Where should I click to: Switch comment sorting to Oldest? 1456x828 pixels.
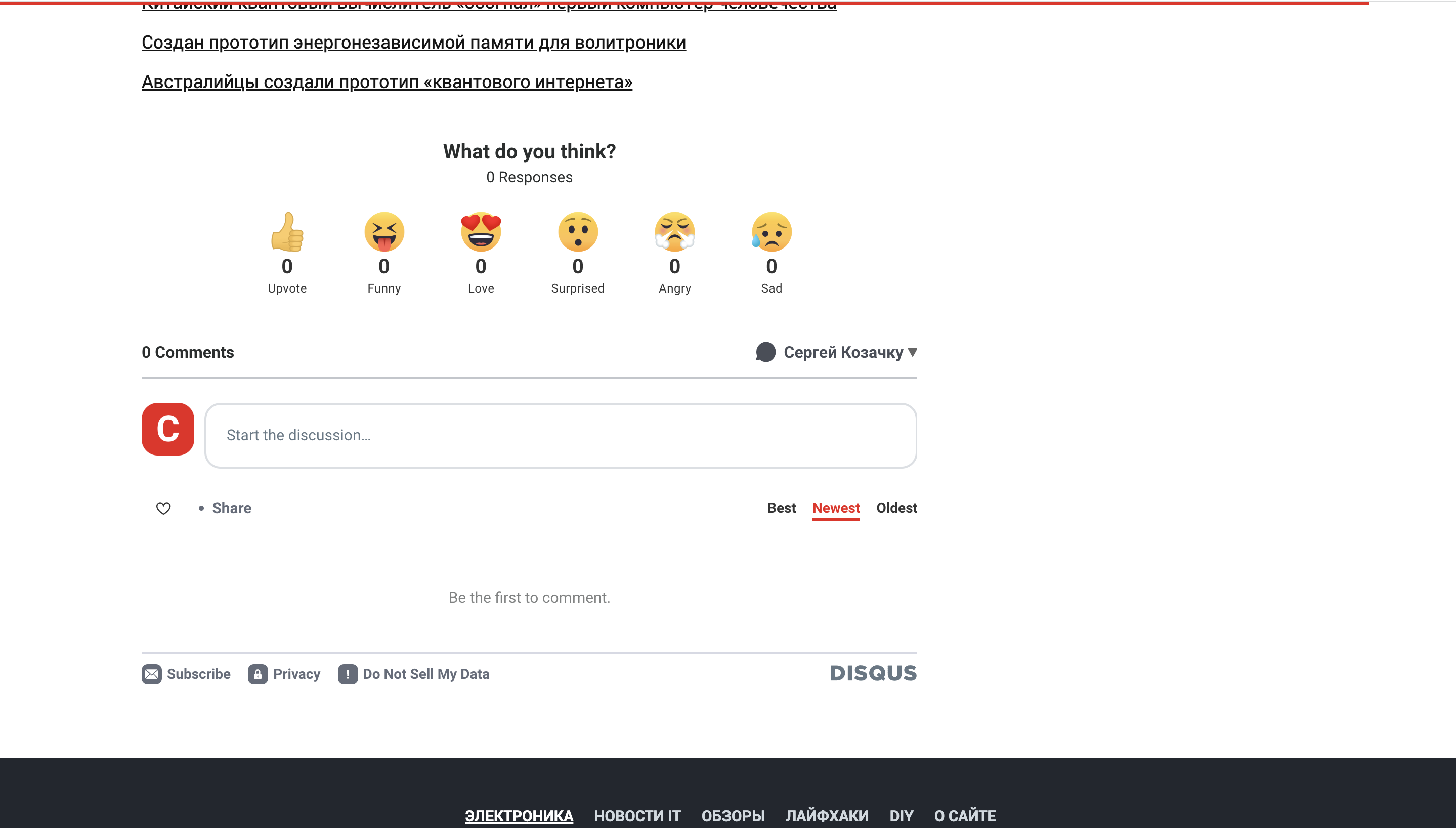click(896, 508)
